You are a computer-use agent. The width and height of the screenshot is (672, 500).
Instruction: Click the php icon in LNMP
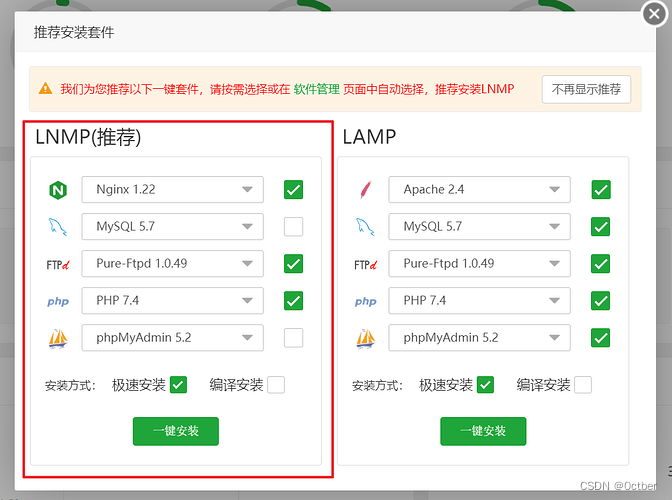coord(58,302)
